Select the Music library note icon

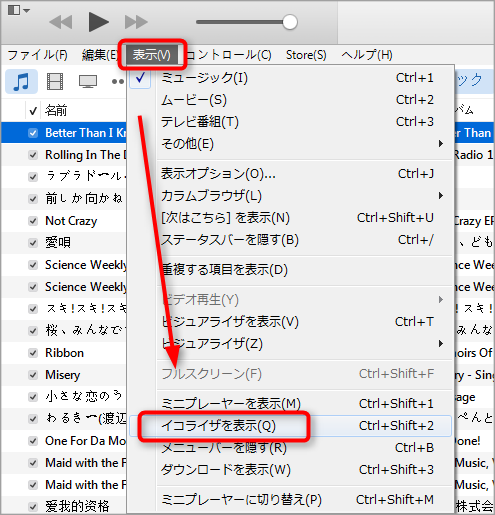[21, 81]
